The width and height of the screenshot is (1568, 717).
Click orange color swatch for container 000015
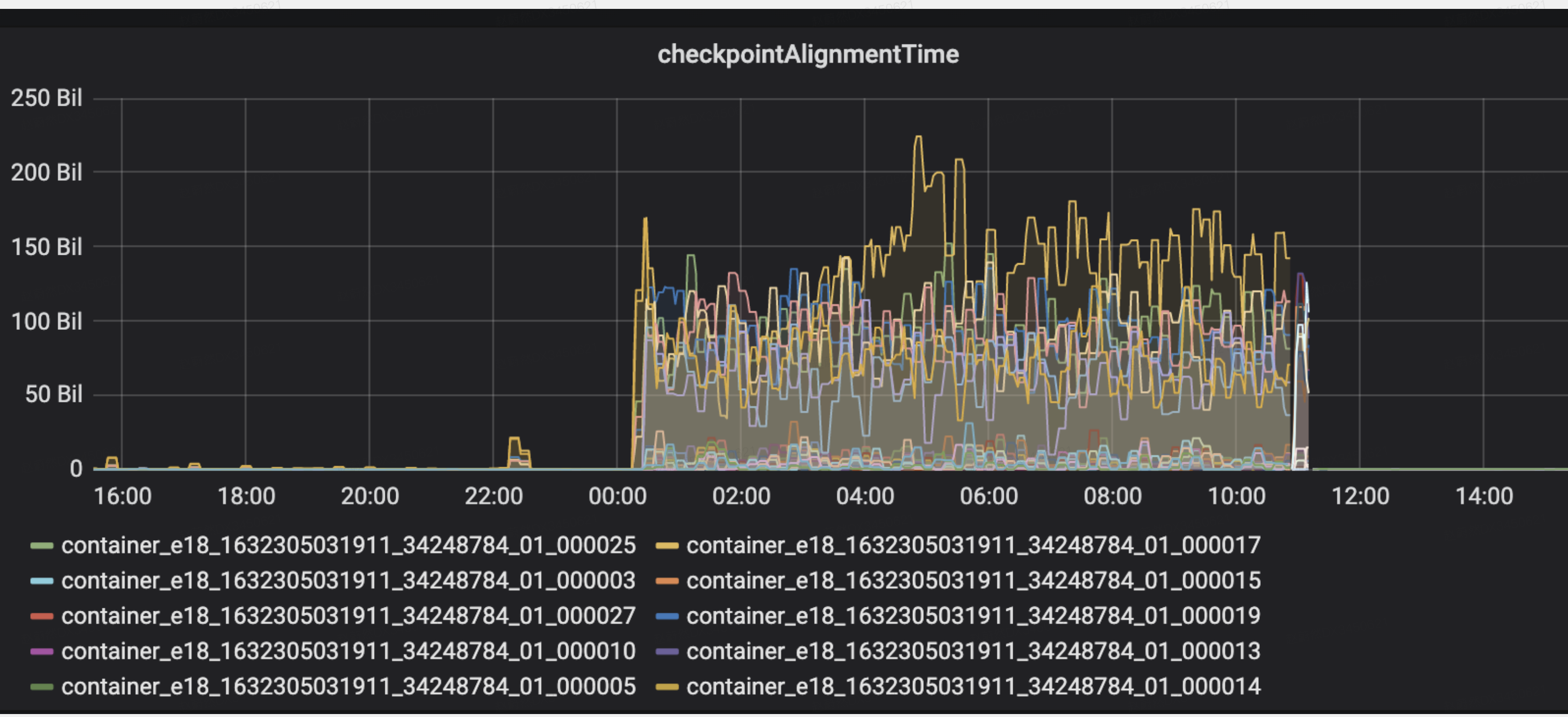coord(667,581)
